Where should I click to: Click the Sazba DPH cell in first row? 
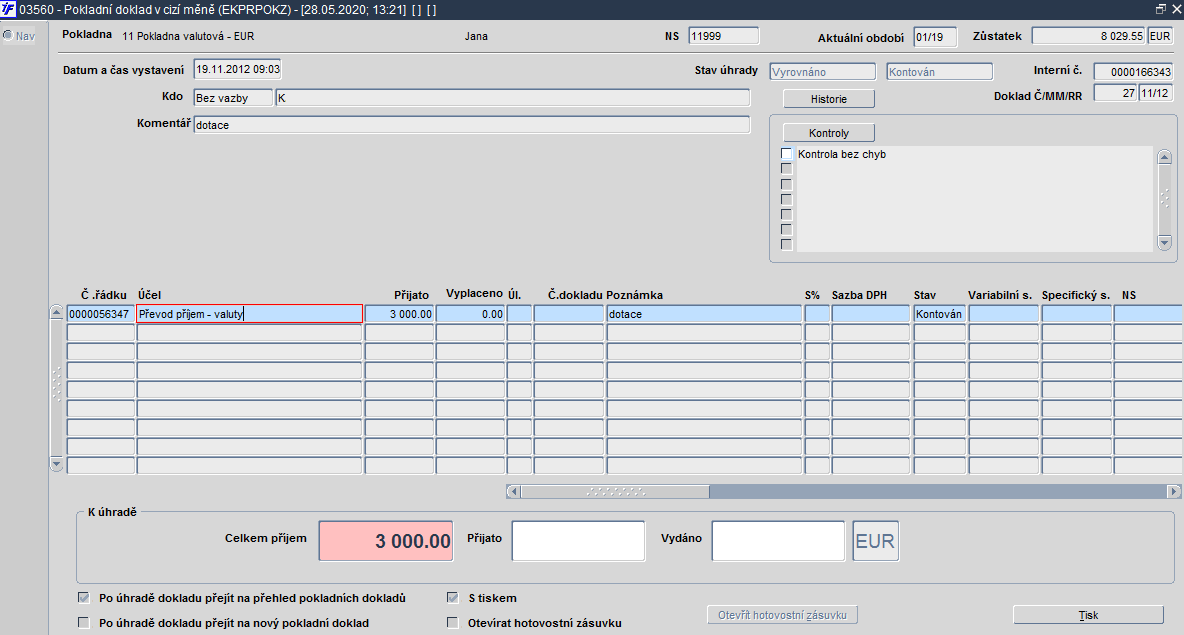tap(871, 314)
